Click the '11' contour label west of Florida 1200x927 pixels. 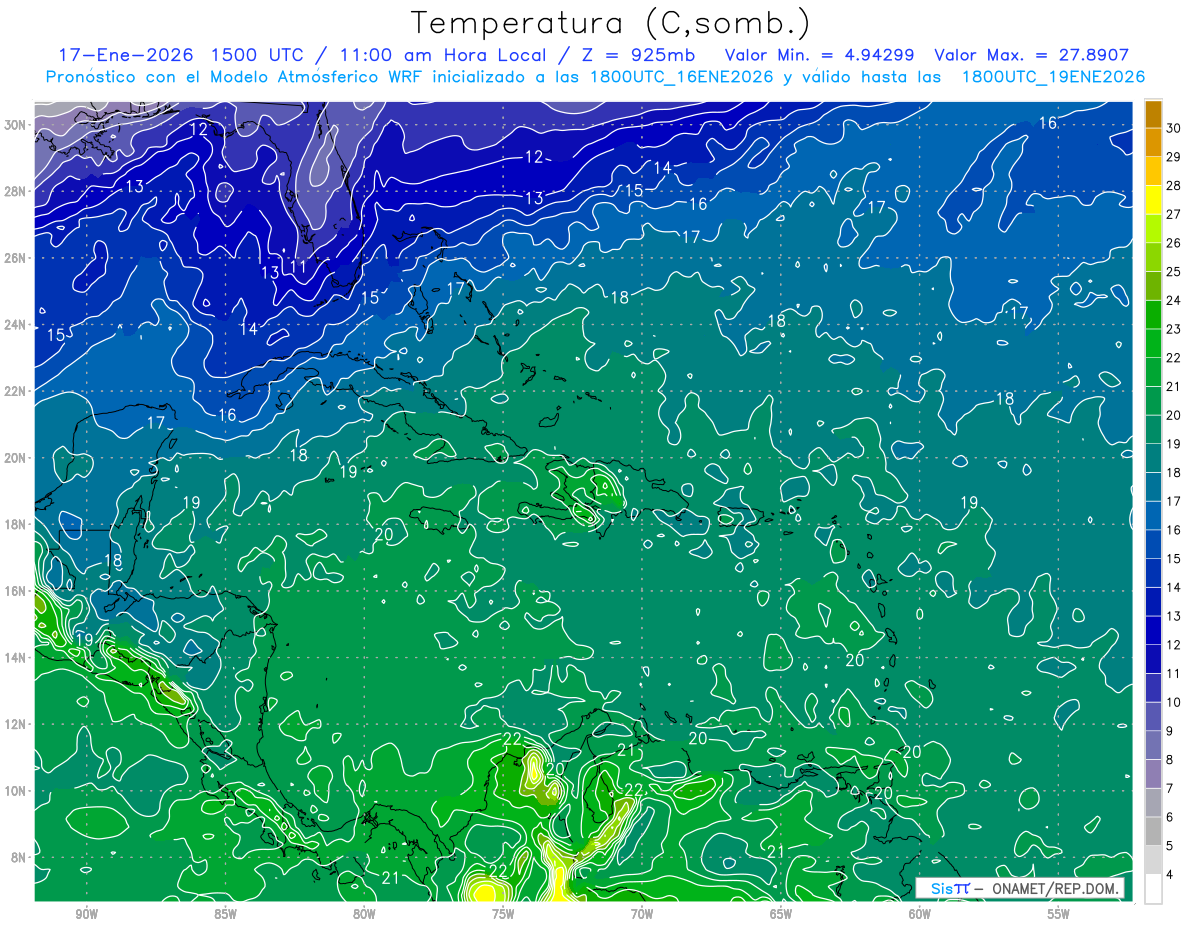coord(298,266)
